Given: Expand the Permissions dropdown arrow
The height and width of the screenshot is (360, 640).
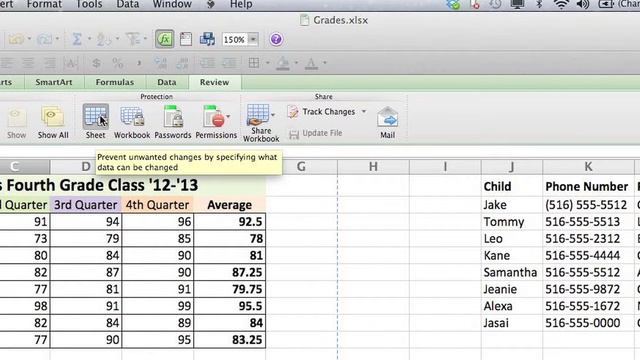Looking at the screenshot, I should click(228, 116).
